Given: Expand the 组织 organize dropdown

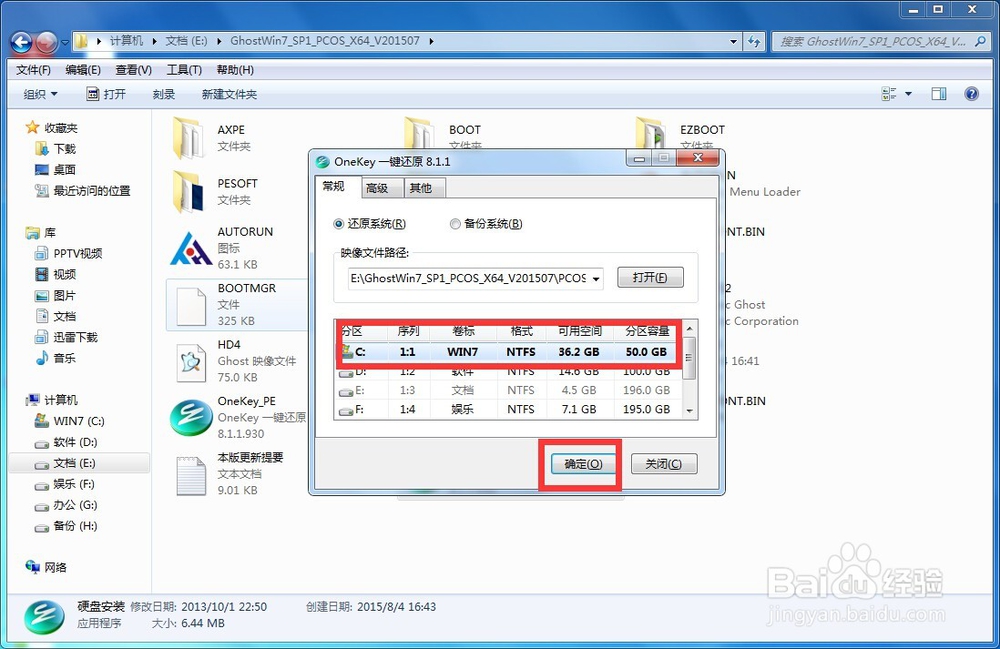Looking at the screenshot, I should (x=40, y=94).
